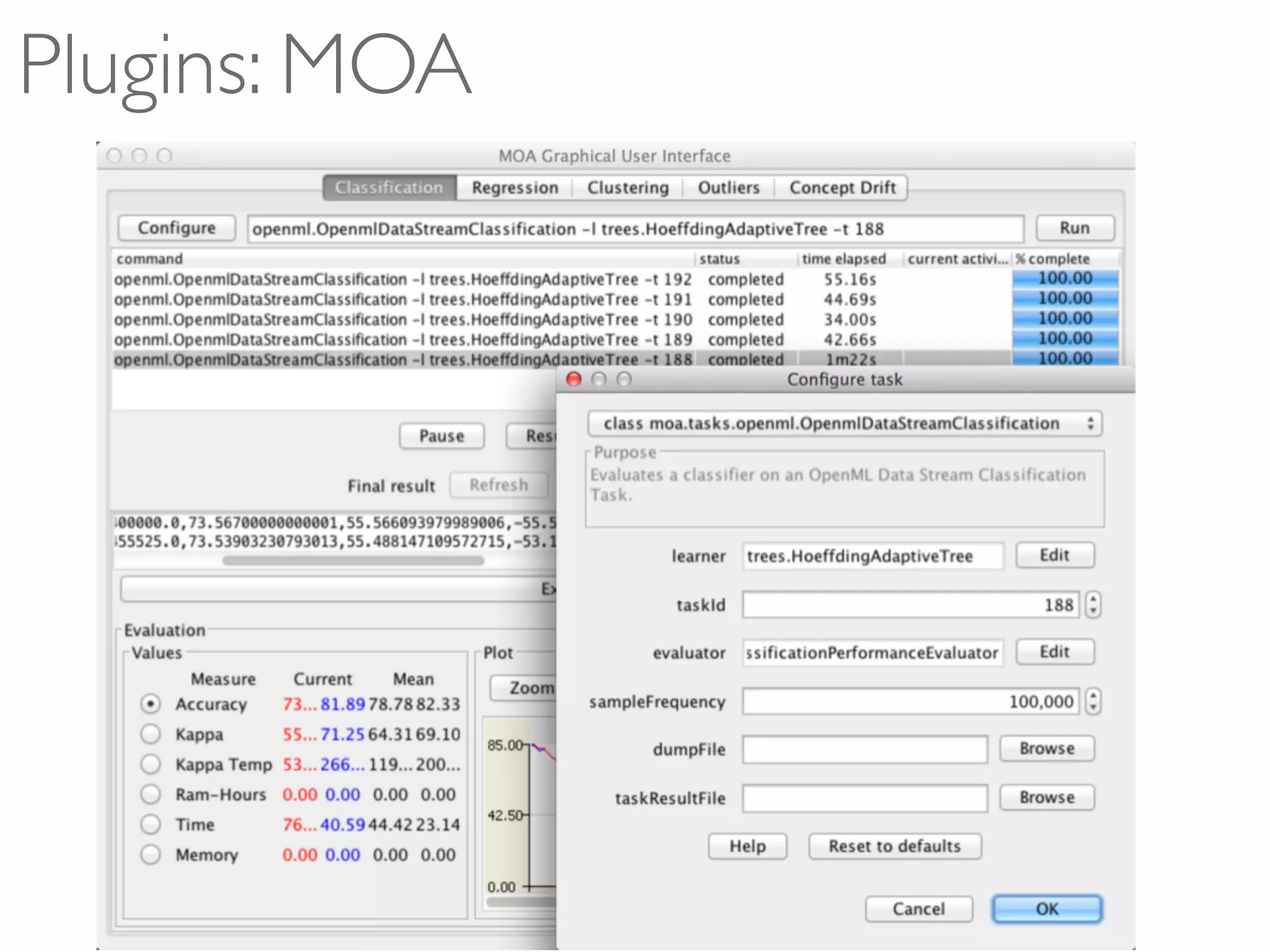Click the horizontal scrollbar under final result text
Image resolution: width=1270 pixels, height=952 pixels.
[x=353, y=561]
